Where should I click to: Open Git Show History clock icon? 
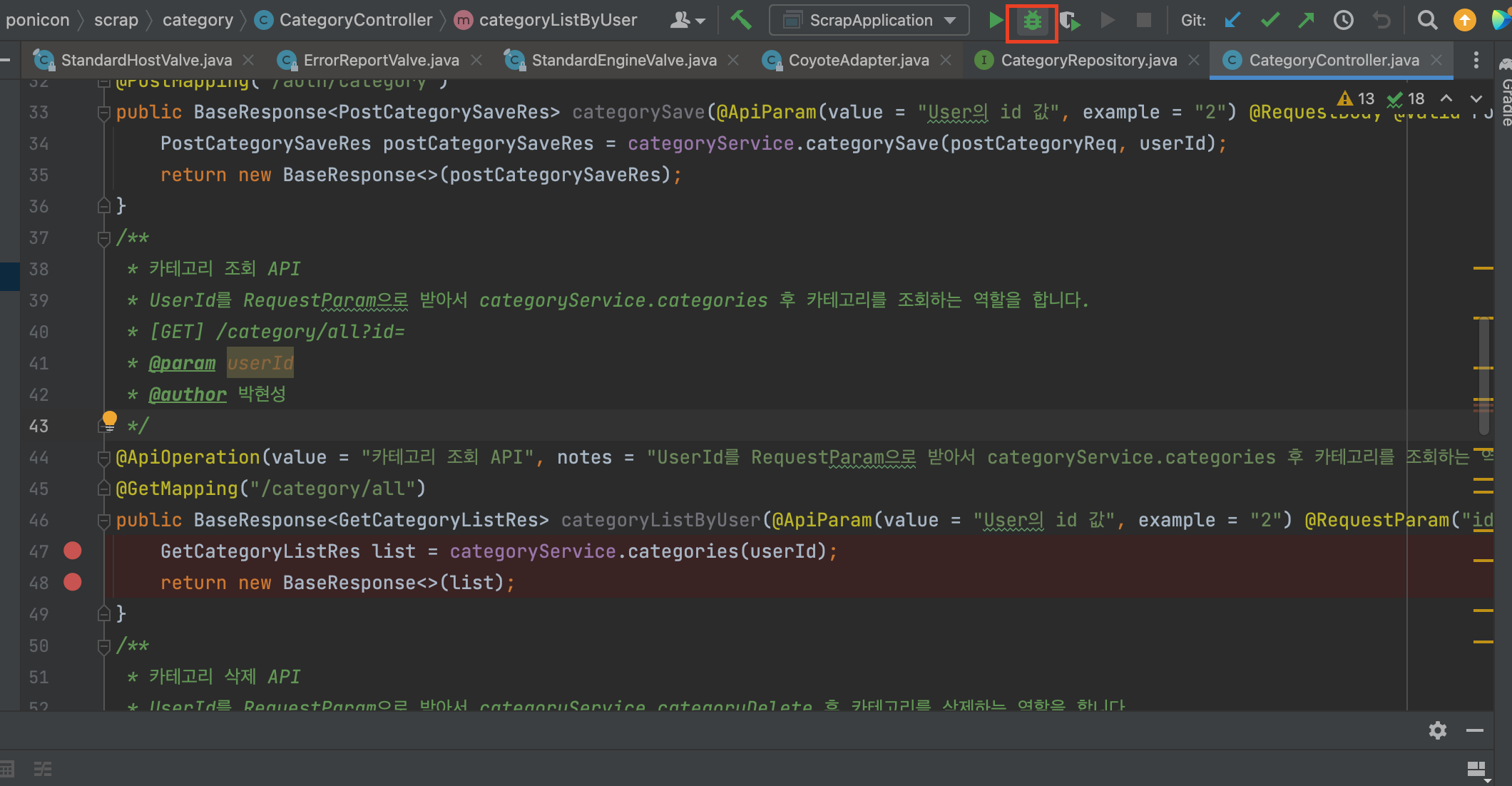(1343, 21)
